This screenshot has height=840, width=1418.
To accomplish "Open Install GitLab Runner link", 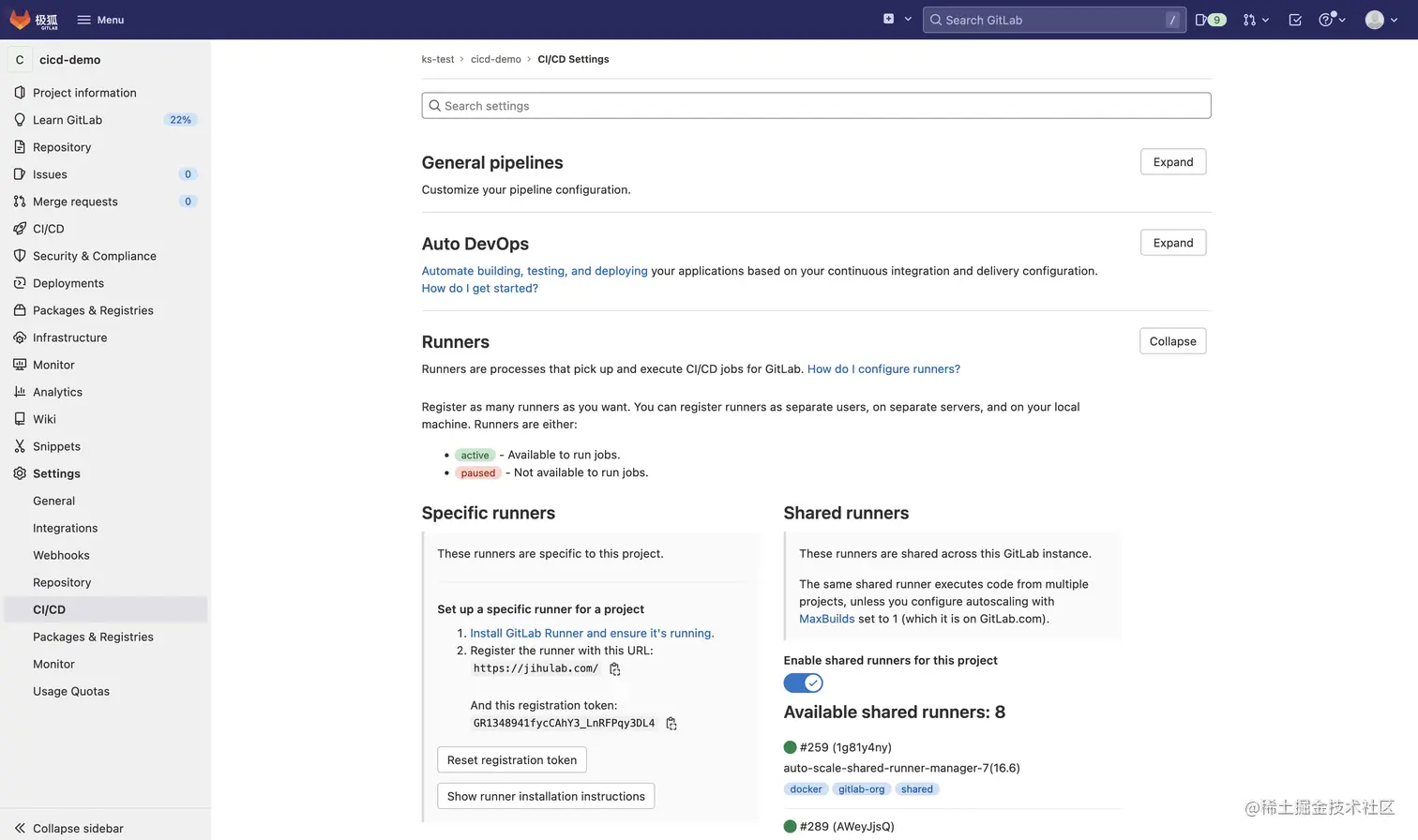I will [592, 634].
